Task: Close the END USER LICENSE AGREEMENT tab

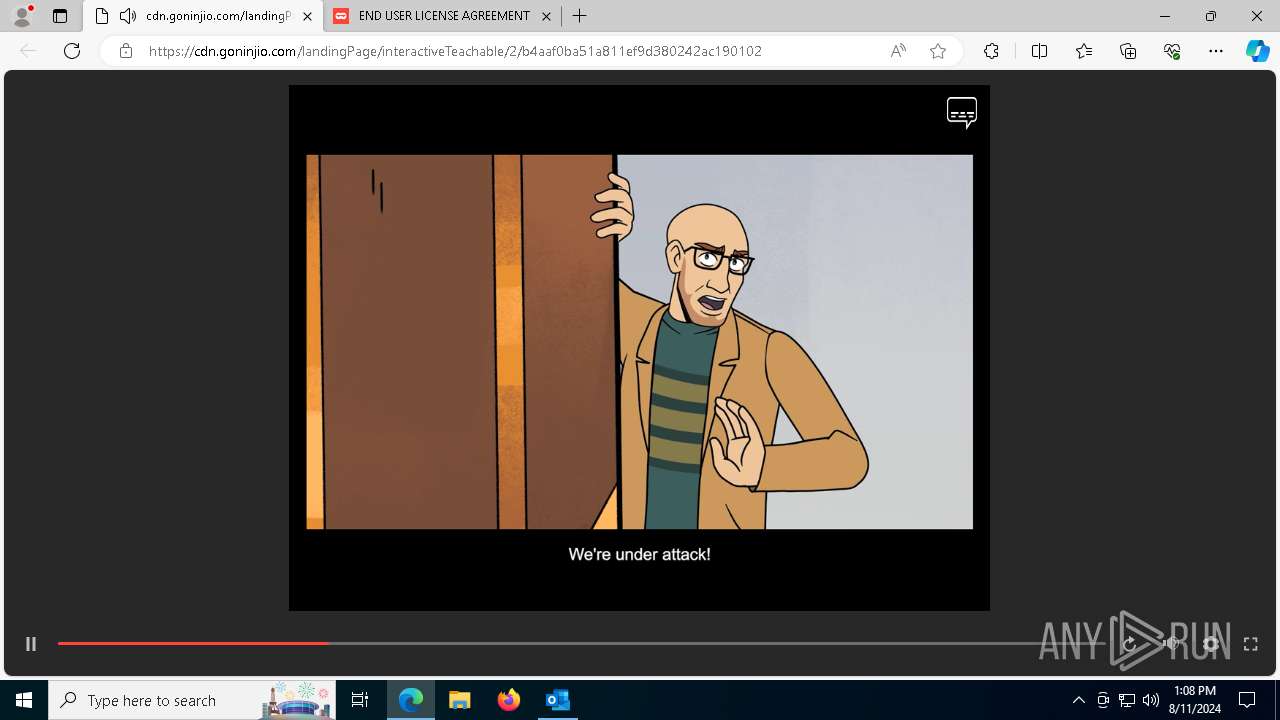Action: click(x=546, y=16)
